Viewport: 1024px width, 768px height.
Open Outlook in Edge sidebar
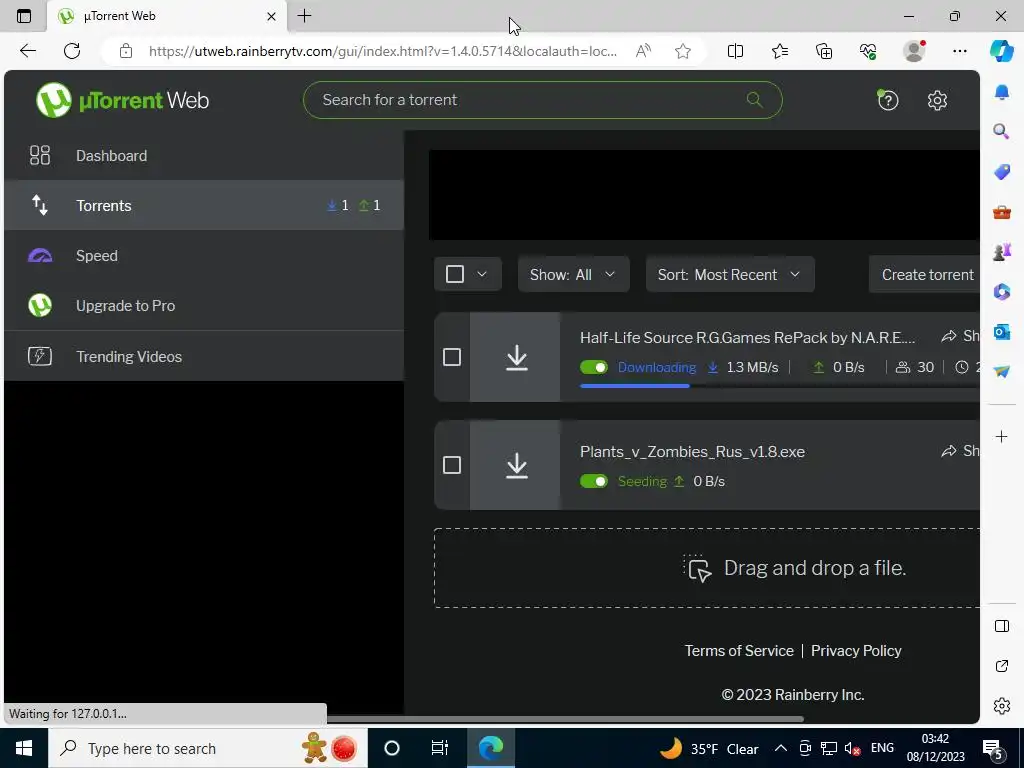pos(1001,332)
